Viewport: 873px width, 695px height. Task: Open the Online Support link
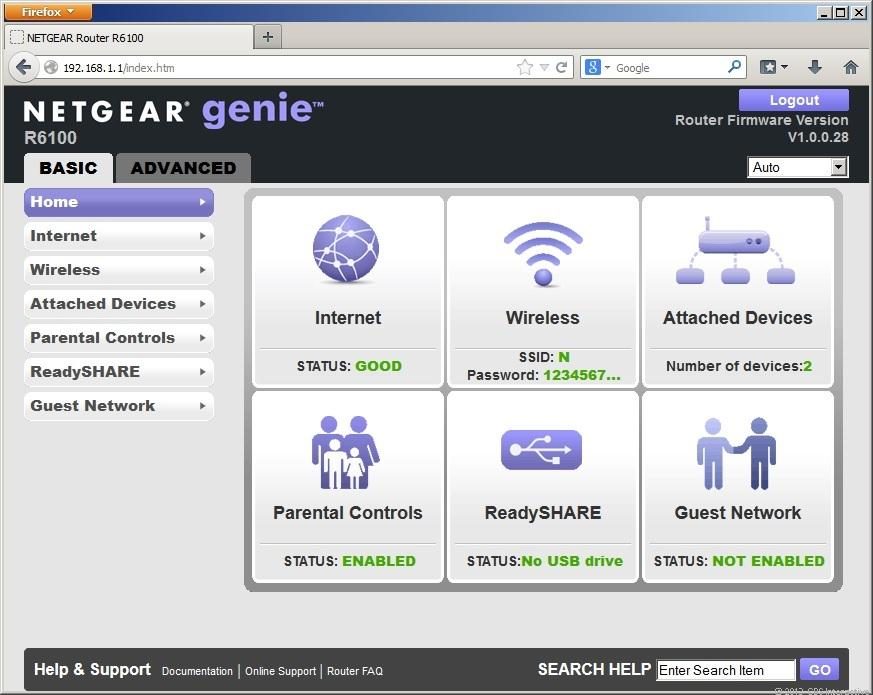pos(280,670)
